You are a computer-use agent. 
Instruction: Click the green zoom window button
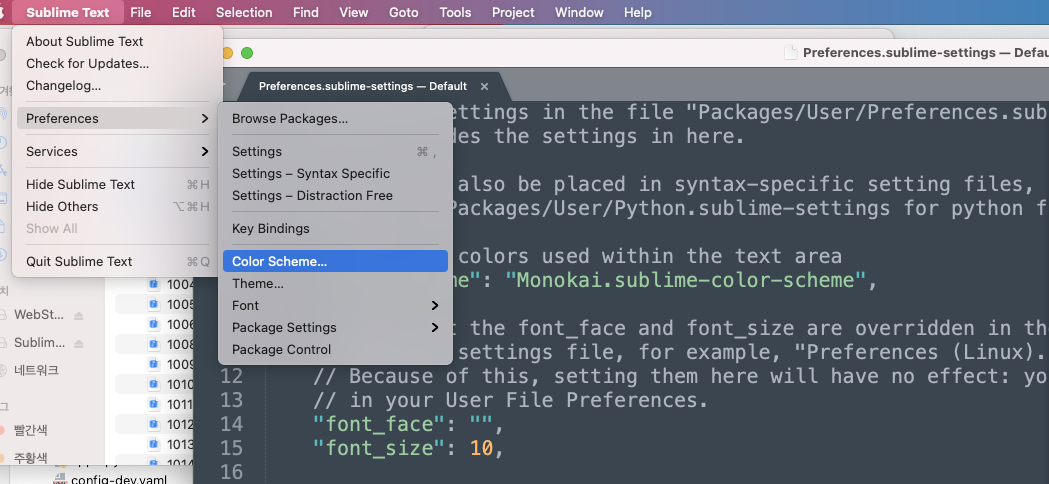pyautogui.click(x=247, y=53)
